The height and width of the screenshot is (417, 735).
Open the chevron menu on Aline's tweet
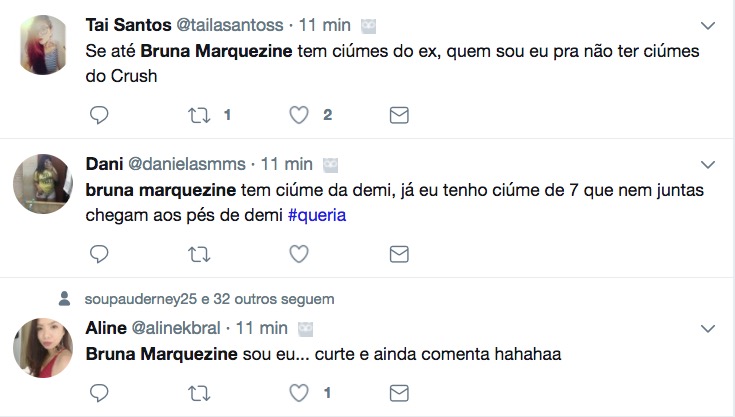pyautogui.click(x=708, y=328)
